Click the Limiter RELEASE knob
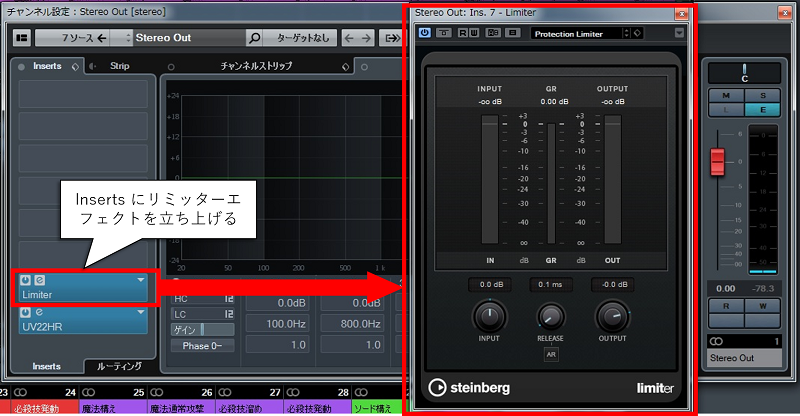 coord(551,317)
